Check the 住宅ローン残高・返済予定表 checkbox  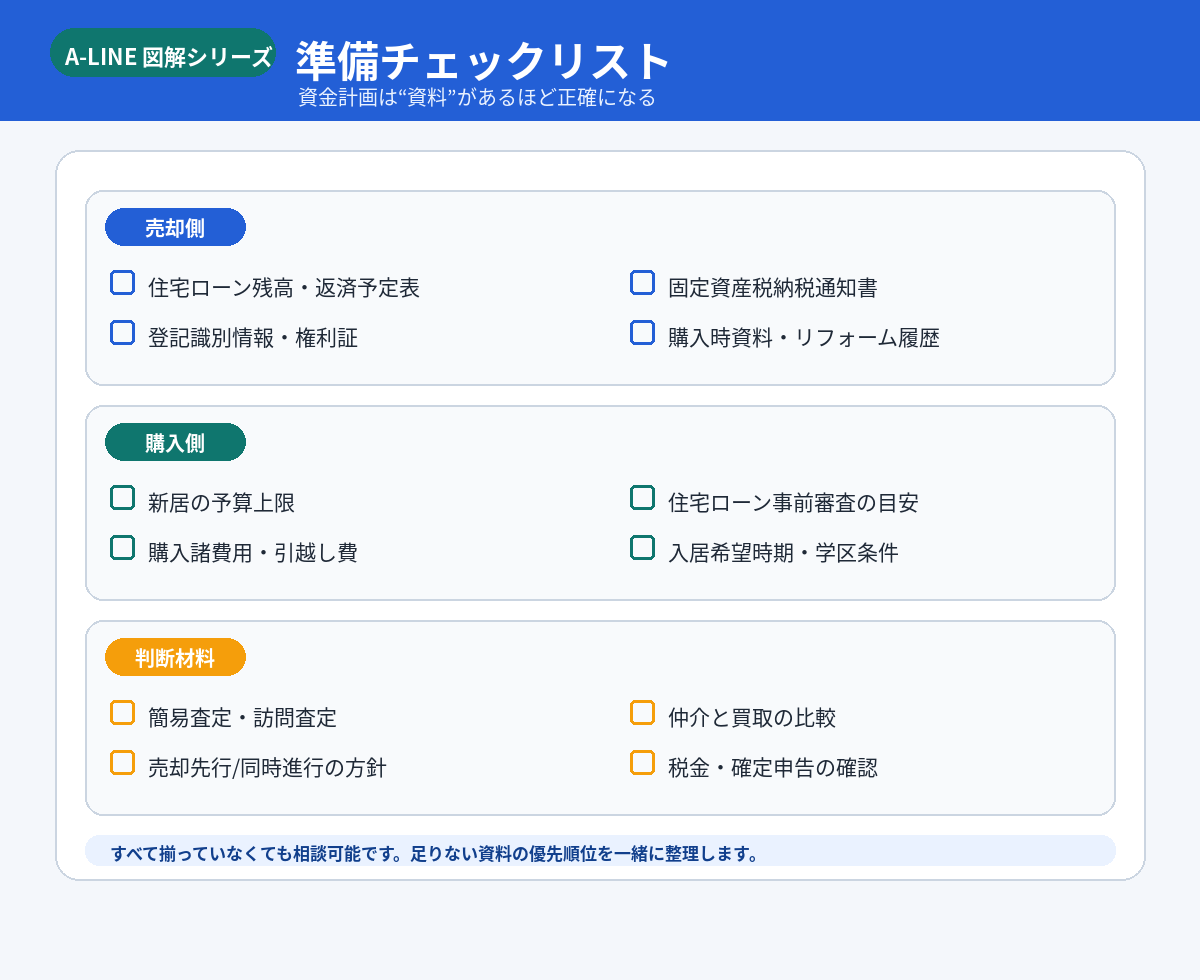pyautogui.click(x=122, y=283)
